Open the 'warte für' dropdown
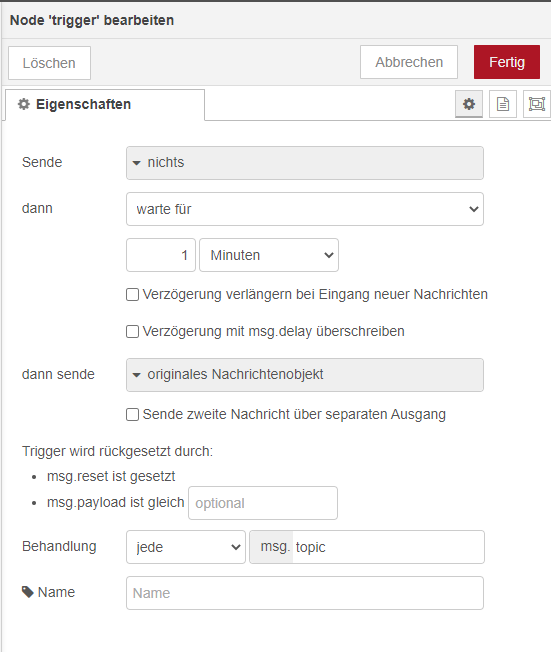This screenshot has width=551, height=652. coord(305,209)
